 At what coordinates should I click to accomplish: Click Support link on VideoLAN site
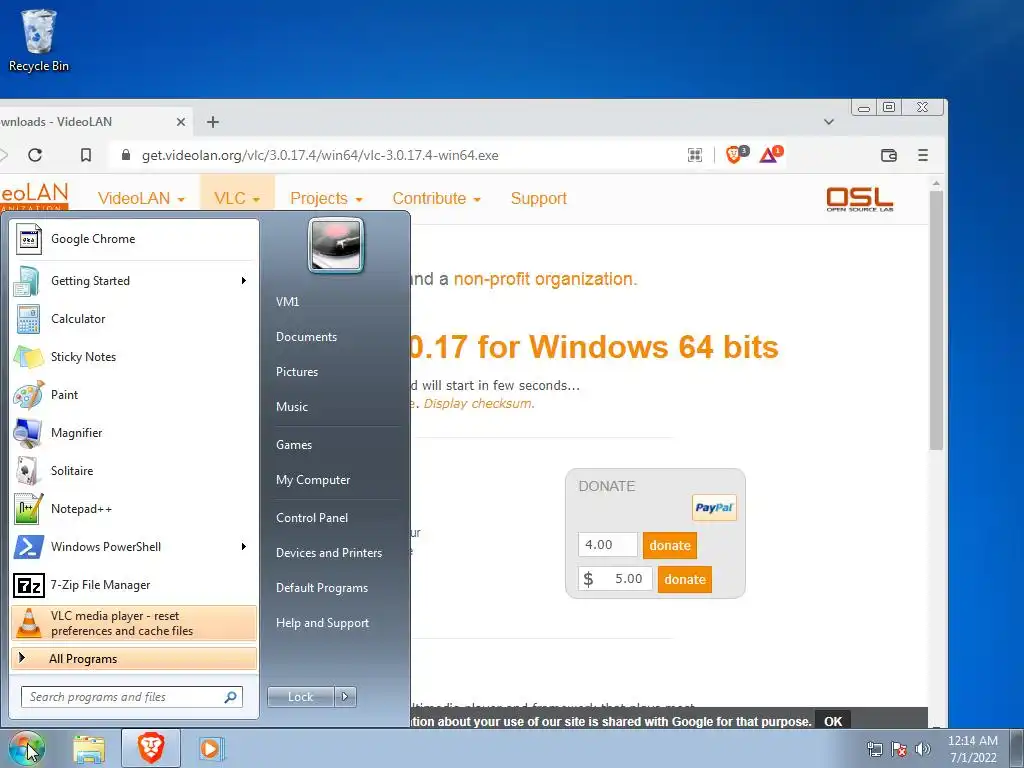coord(538,199)
